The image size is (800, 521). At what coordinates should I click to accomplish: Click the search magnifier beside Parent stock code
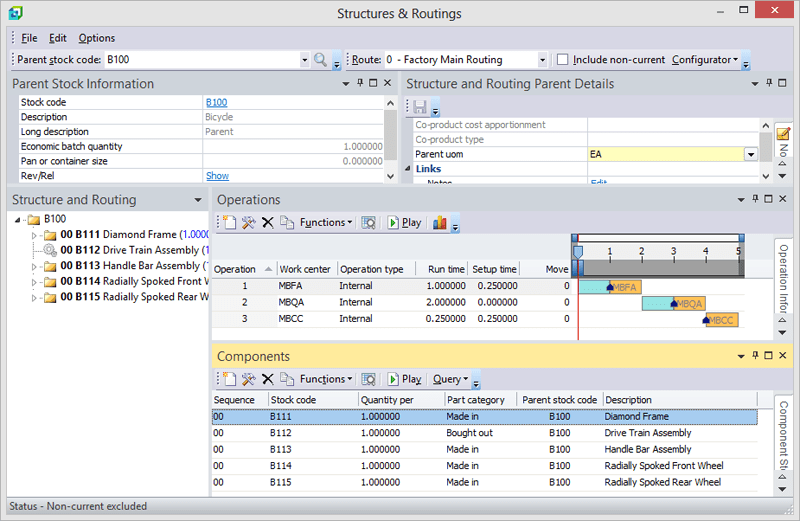[x=320, y=60]
